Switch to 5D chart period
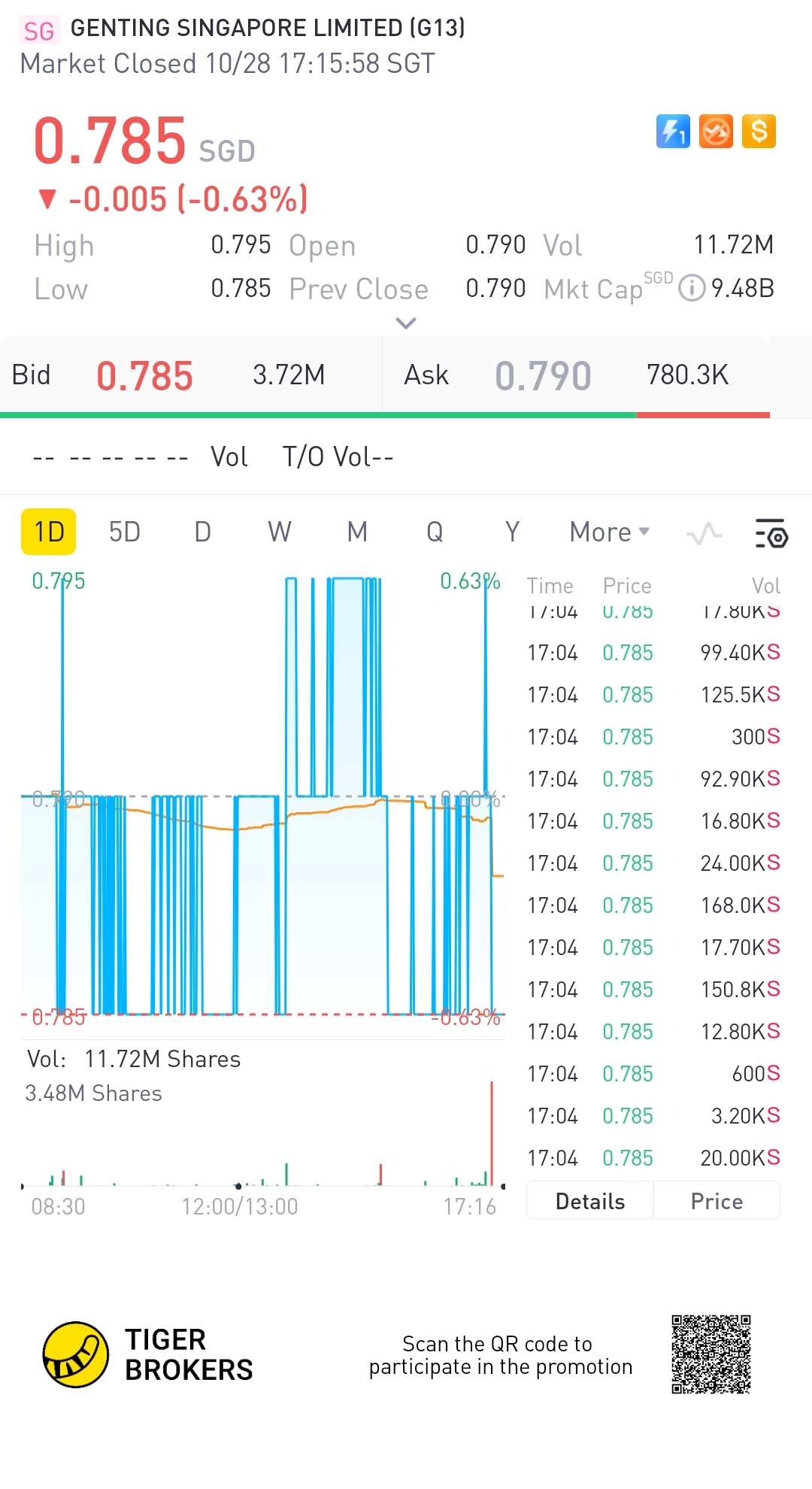The height and width of the screenshot is (1489, 812). [x=125, y=532]
